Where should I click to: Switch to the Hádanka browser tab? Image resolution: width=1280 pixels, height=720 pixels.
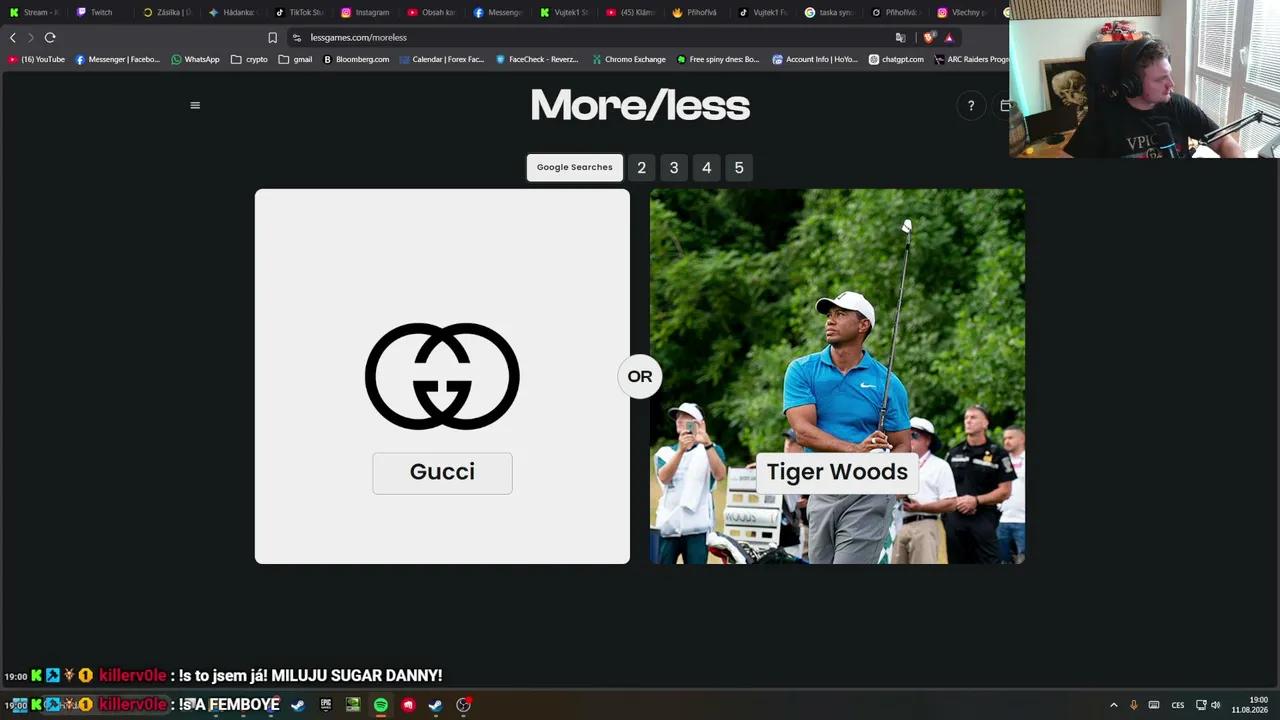233,13
